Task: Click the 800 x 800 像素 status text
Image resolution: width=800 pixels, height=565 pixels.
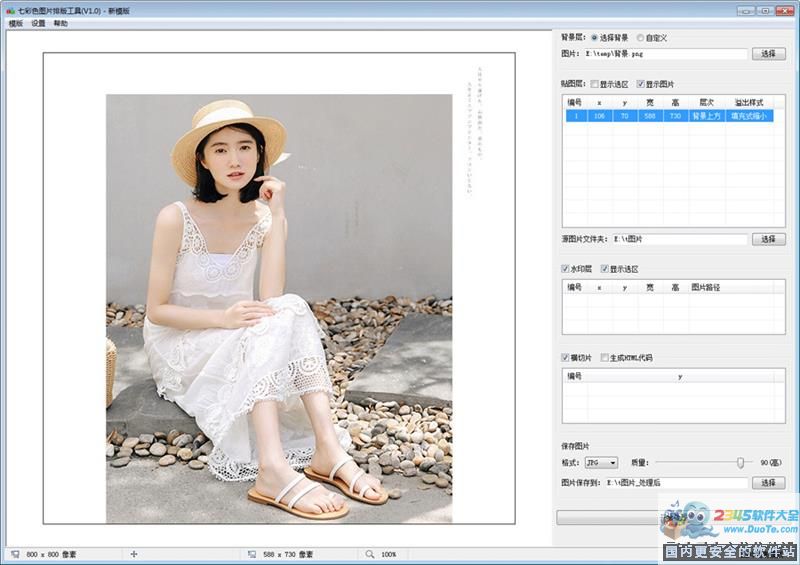Action: pyautogui.click(x=51, y=554)
